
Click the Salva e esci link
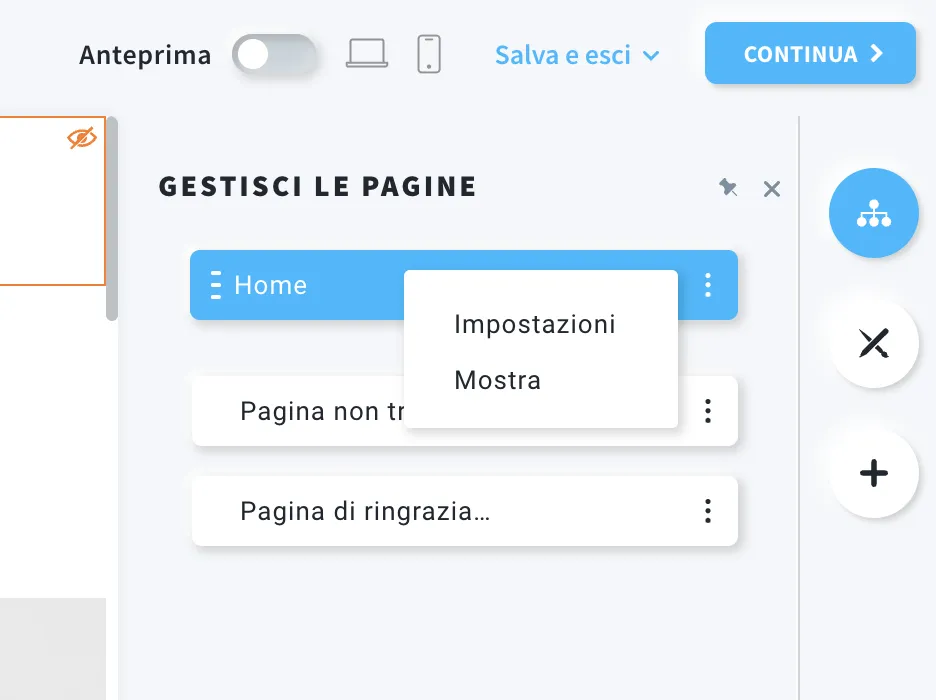(563, 55)
